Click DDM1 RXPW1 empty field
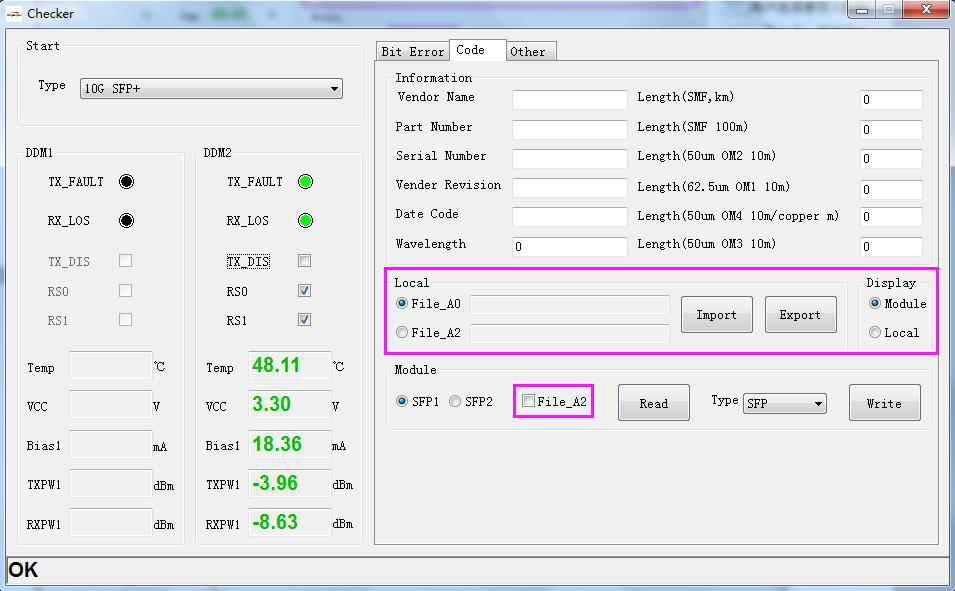 point(111,522)
